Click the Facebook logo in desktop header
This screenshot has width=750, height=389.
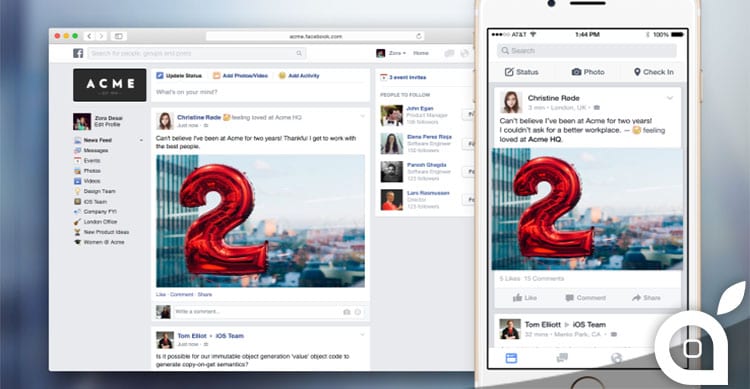coord(78,53)
